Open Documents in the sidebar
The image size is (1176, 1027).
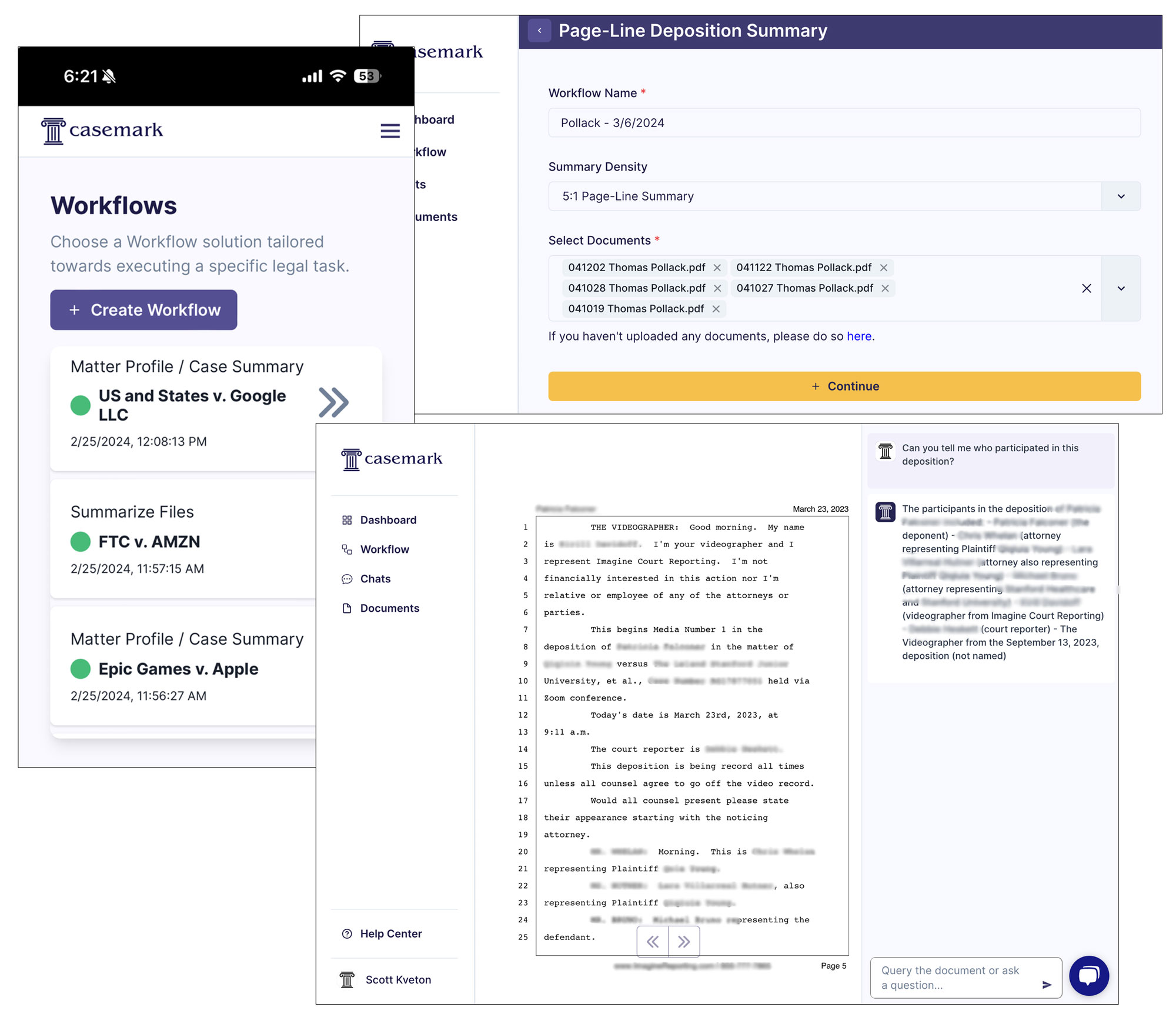tap(389, 608)
